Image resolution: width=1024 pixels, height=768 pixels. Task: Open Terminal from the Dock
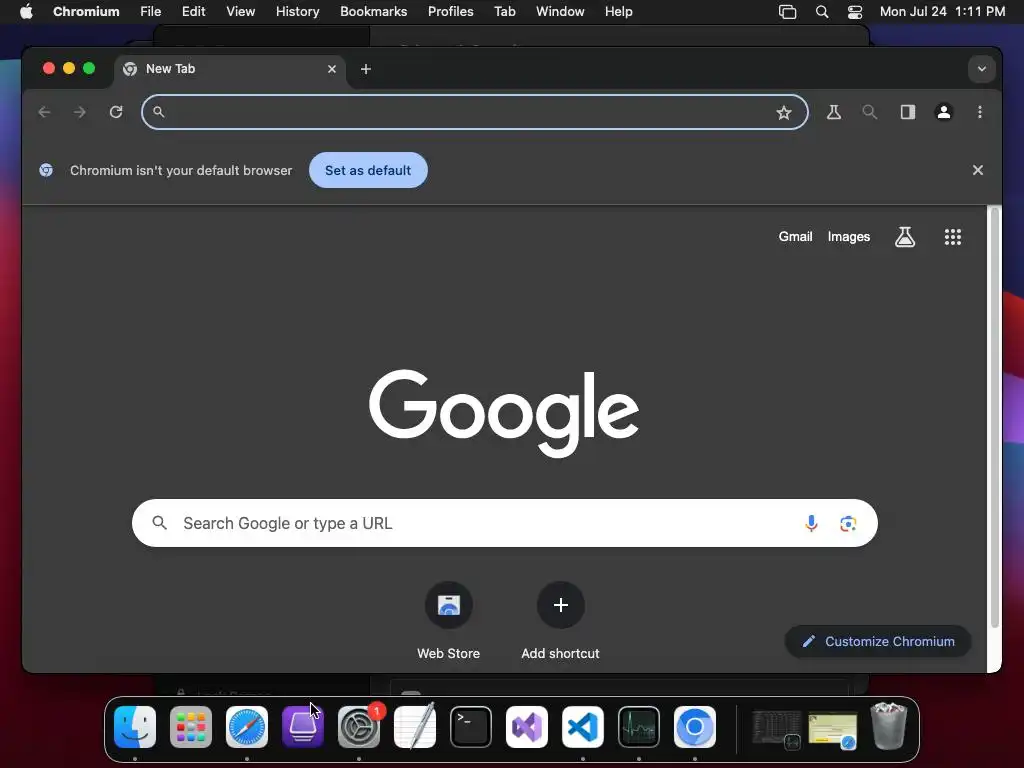click(471, 727)
